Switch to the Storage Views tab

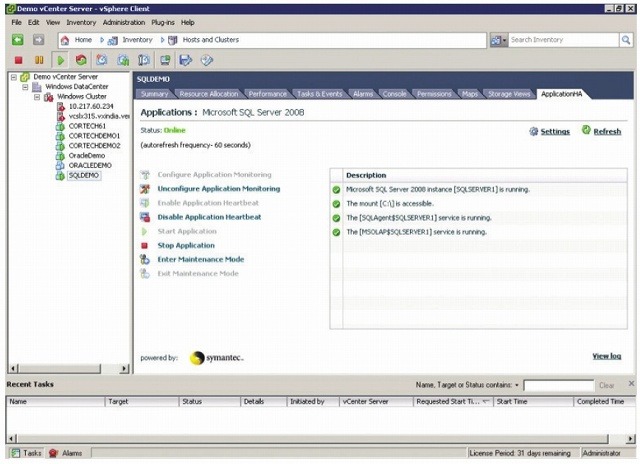[509, 94]
